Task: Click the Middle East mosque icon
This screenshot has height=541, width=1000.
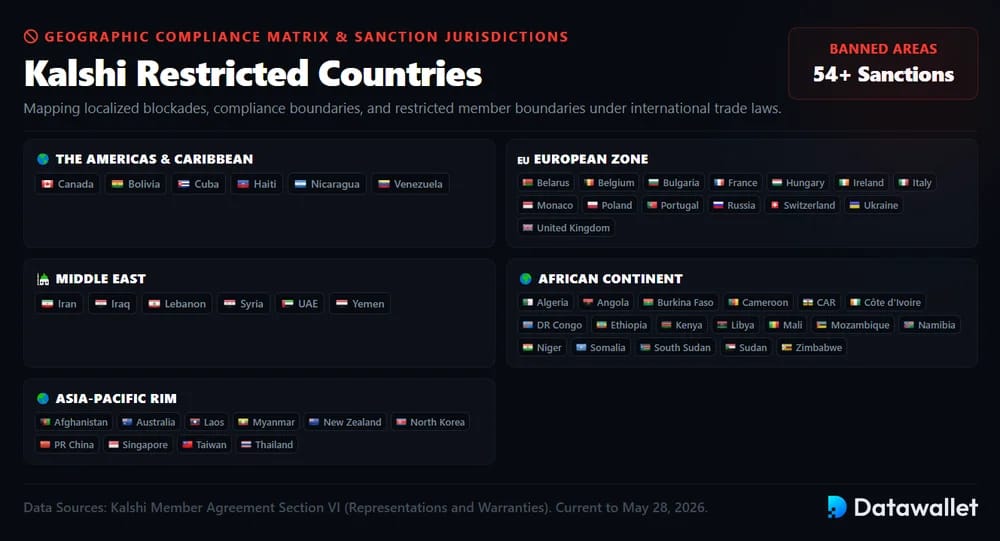Action: point(43,279)
